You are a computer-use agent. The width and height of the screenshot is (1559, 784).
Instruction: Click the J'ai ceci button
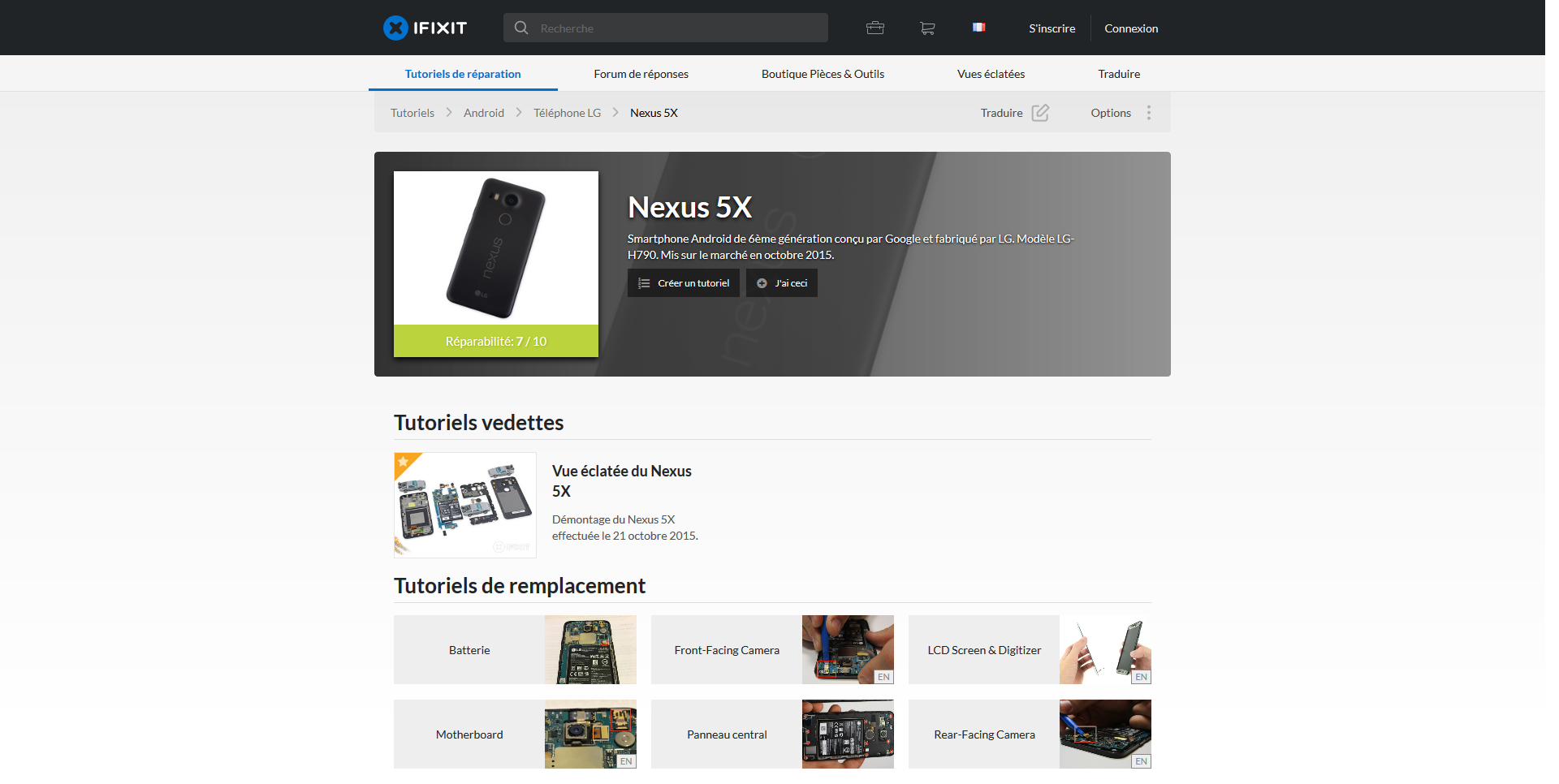[x=782, y=283]
